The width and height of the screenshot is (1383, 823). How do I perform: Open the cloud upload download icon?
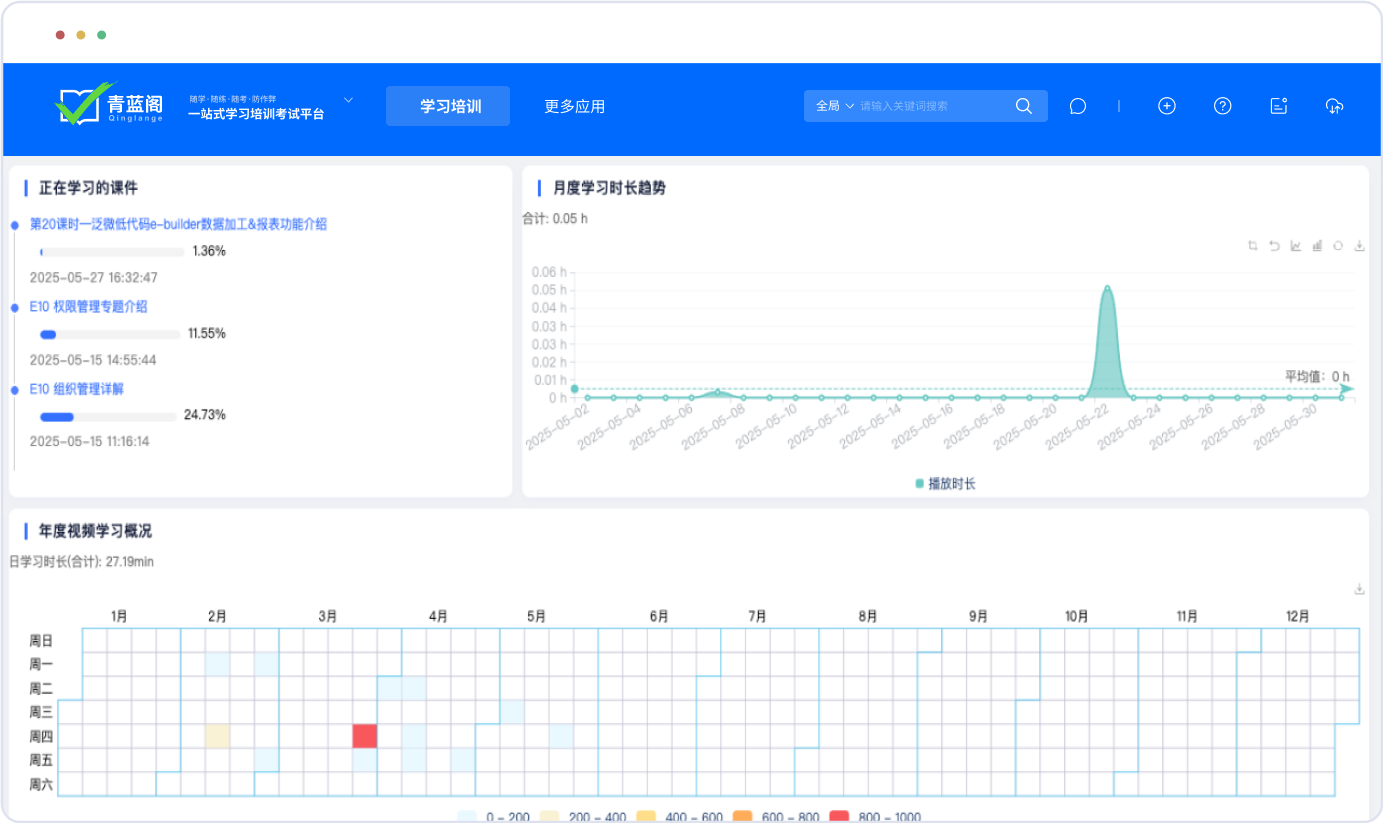pos(1334,106)
